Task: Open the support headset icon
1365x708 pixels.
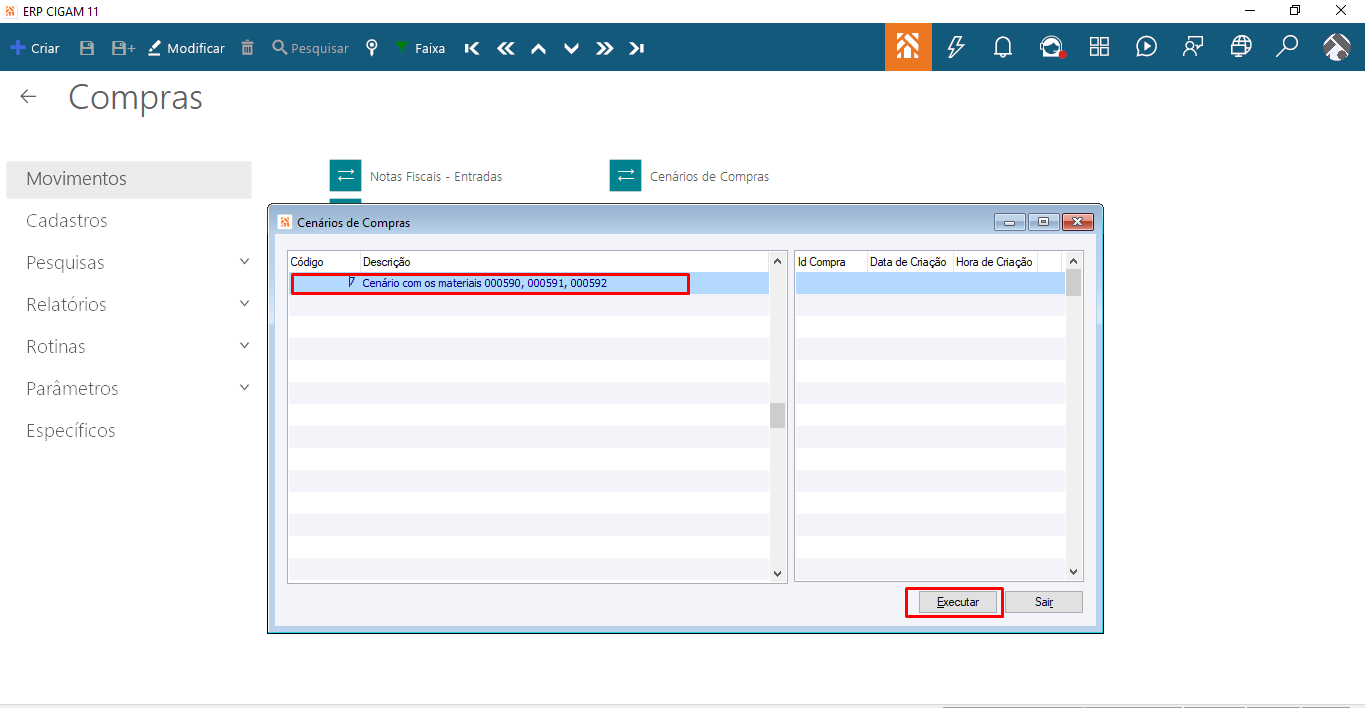Action: 1051,47
